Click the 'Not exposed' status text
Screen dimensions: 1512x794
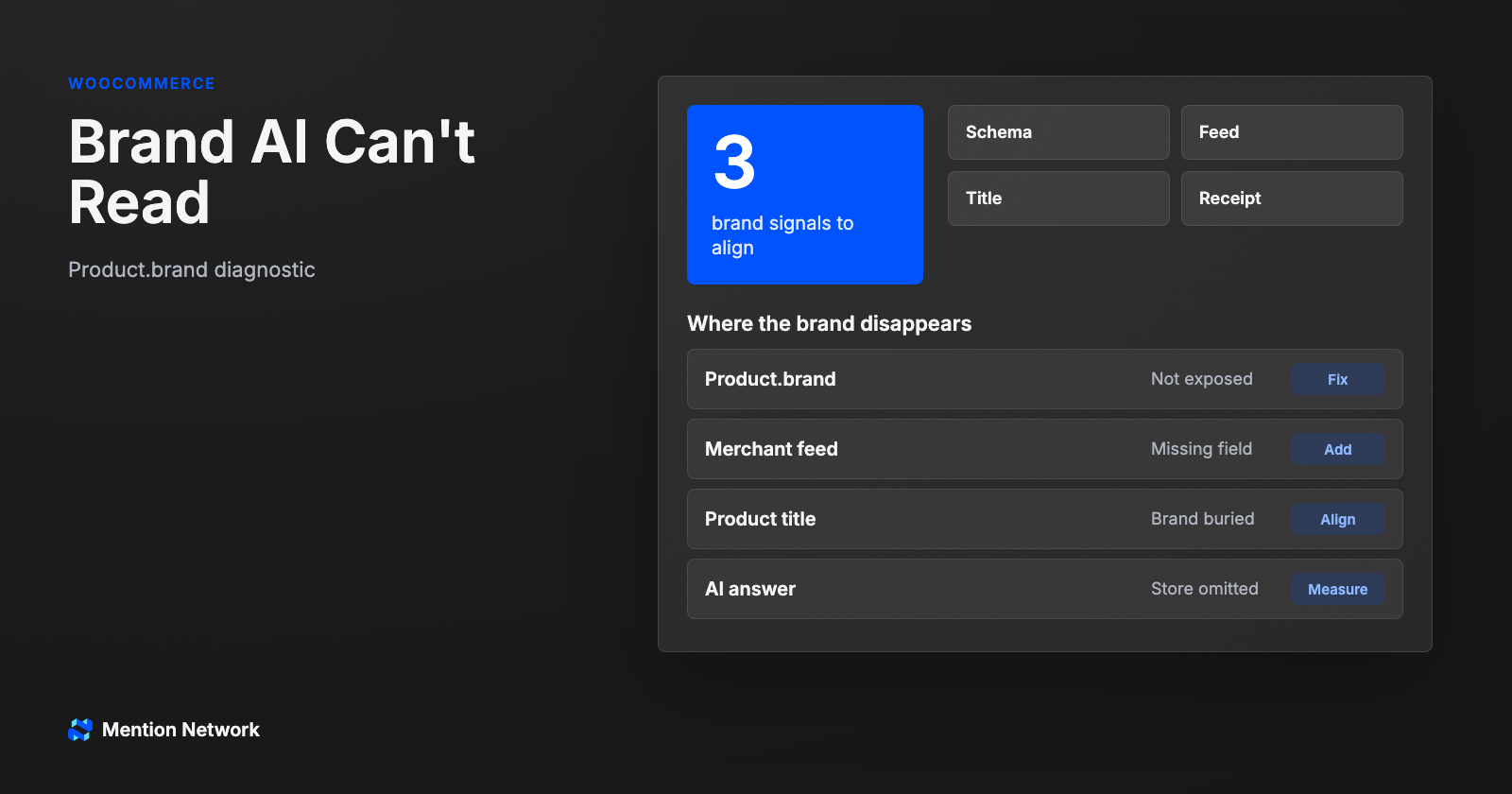click(1202, 379)
